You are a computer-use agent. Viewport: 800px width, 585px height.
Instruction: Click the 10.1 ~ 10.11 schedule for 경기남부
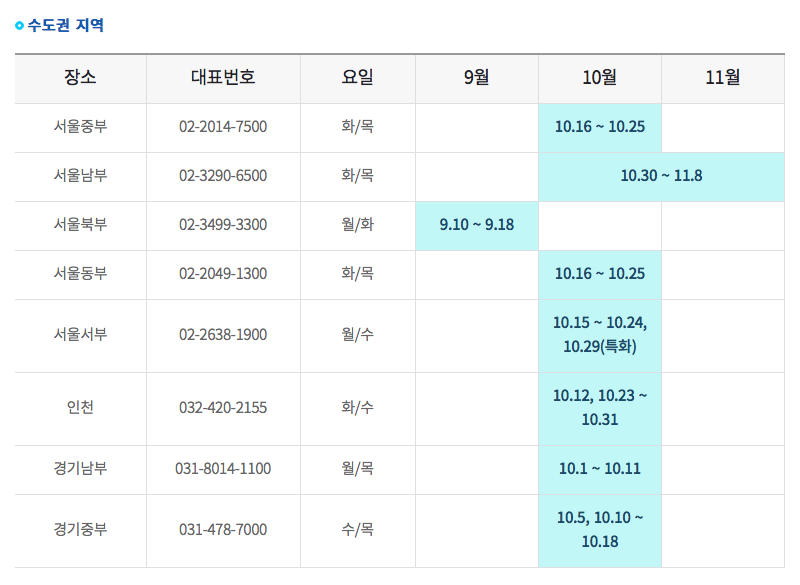tap(599, 469)
